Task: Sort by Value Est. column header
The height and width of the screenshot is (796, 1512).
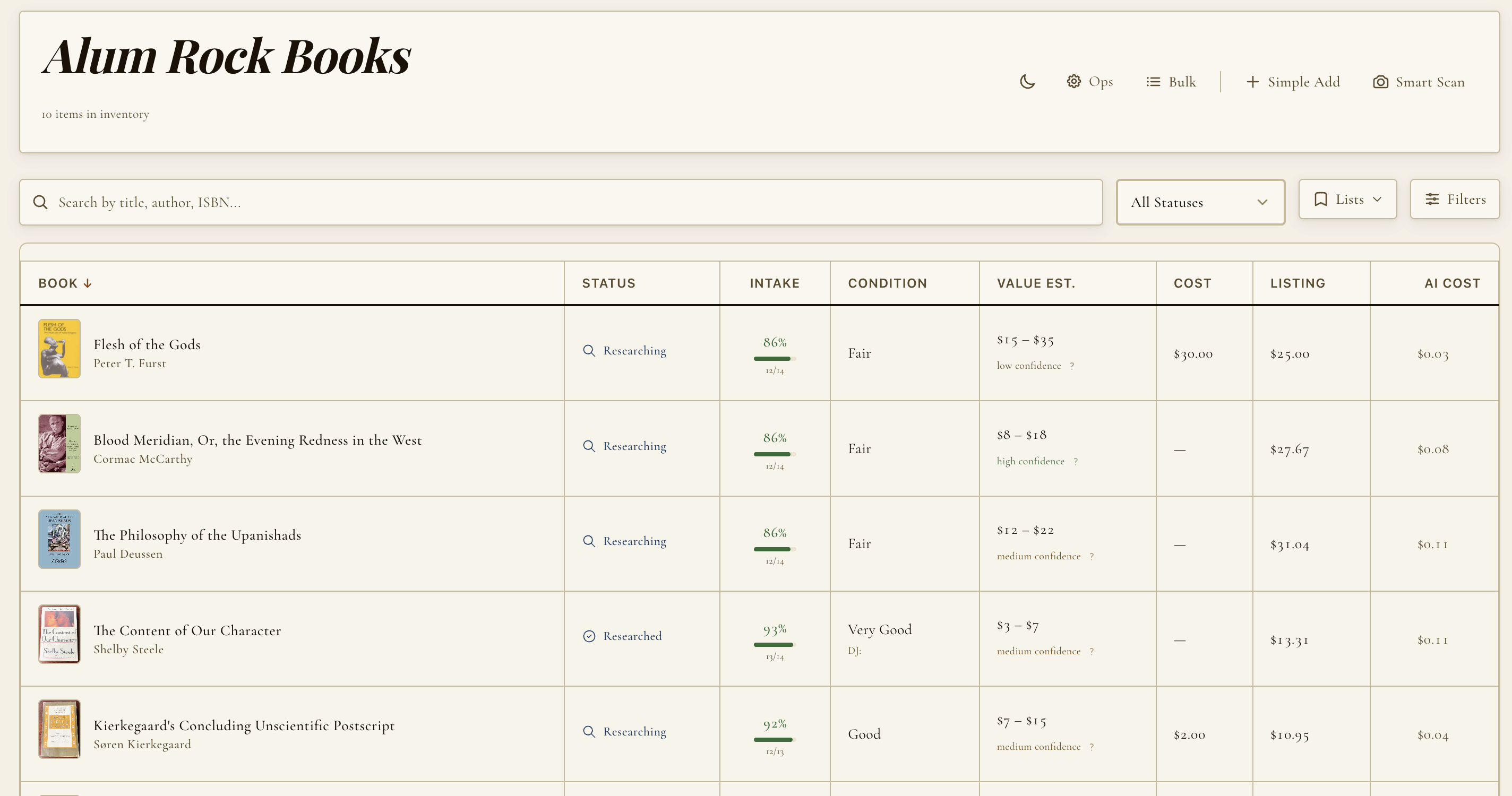Action: pos(1035,283)
